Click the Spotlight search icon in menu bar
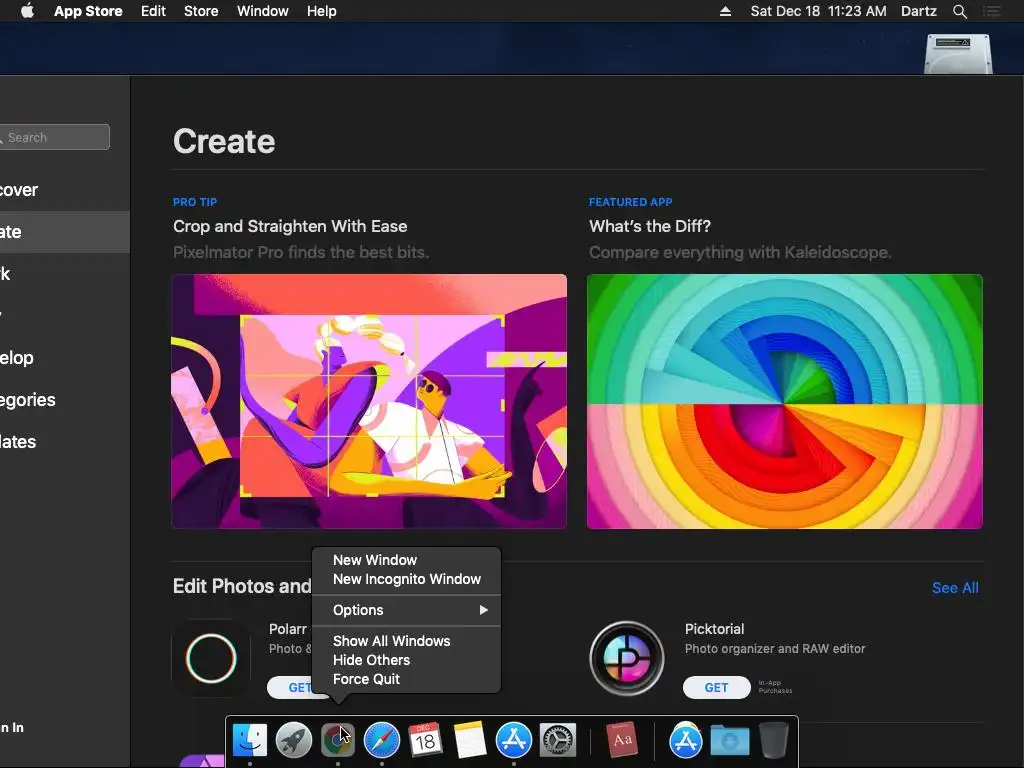The height and width of the screenshot is (768, 1024). tap(959, 11)
